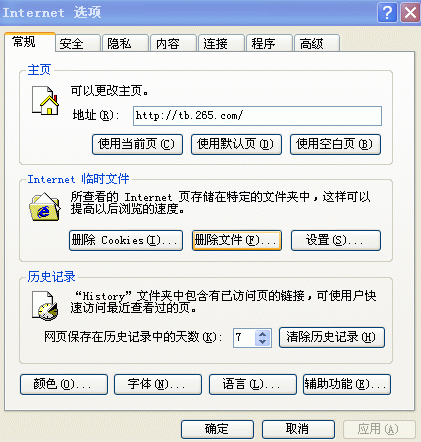421x442 pixels.
Task: Confirm with the 确定 button
Action: point(217,429)
